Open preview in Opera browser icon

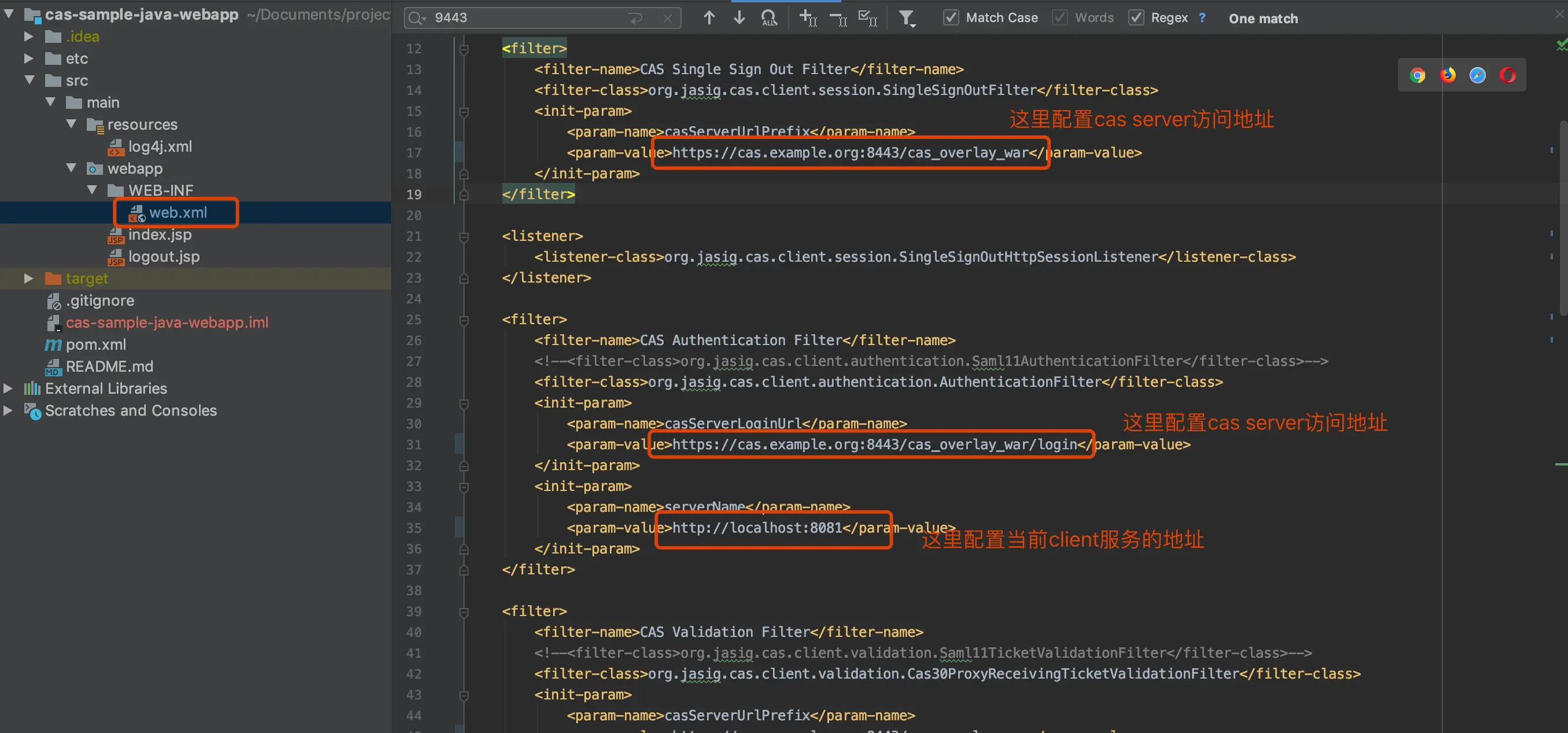pos(1508,75)
